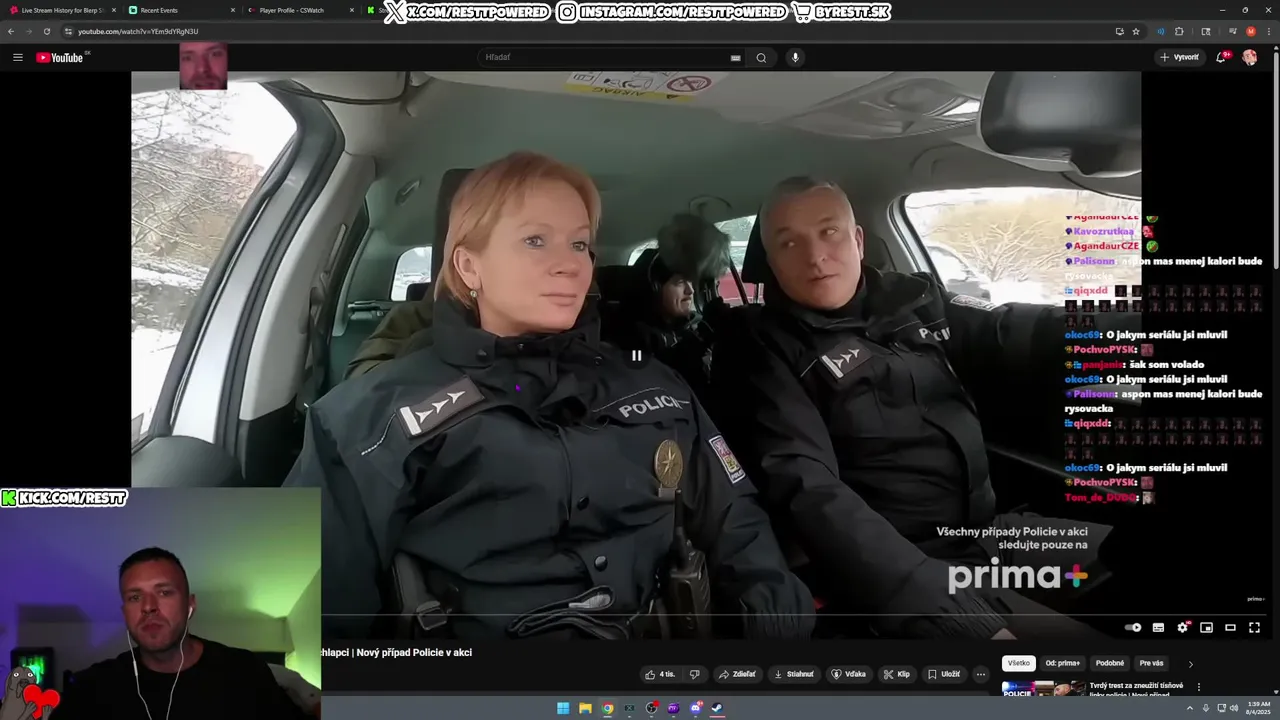Go to the YouTube home logo

pos(62,57)
